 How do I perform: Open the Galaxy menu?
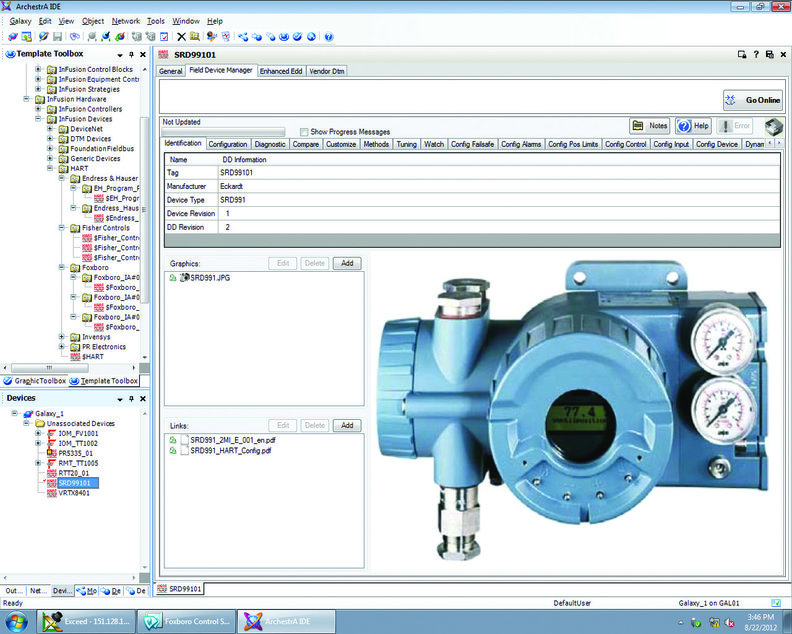click(x=20, y=21)
